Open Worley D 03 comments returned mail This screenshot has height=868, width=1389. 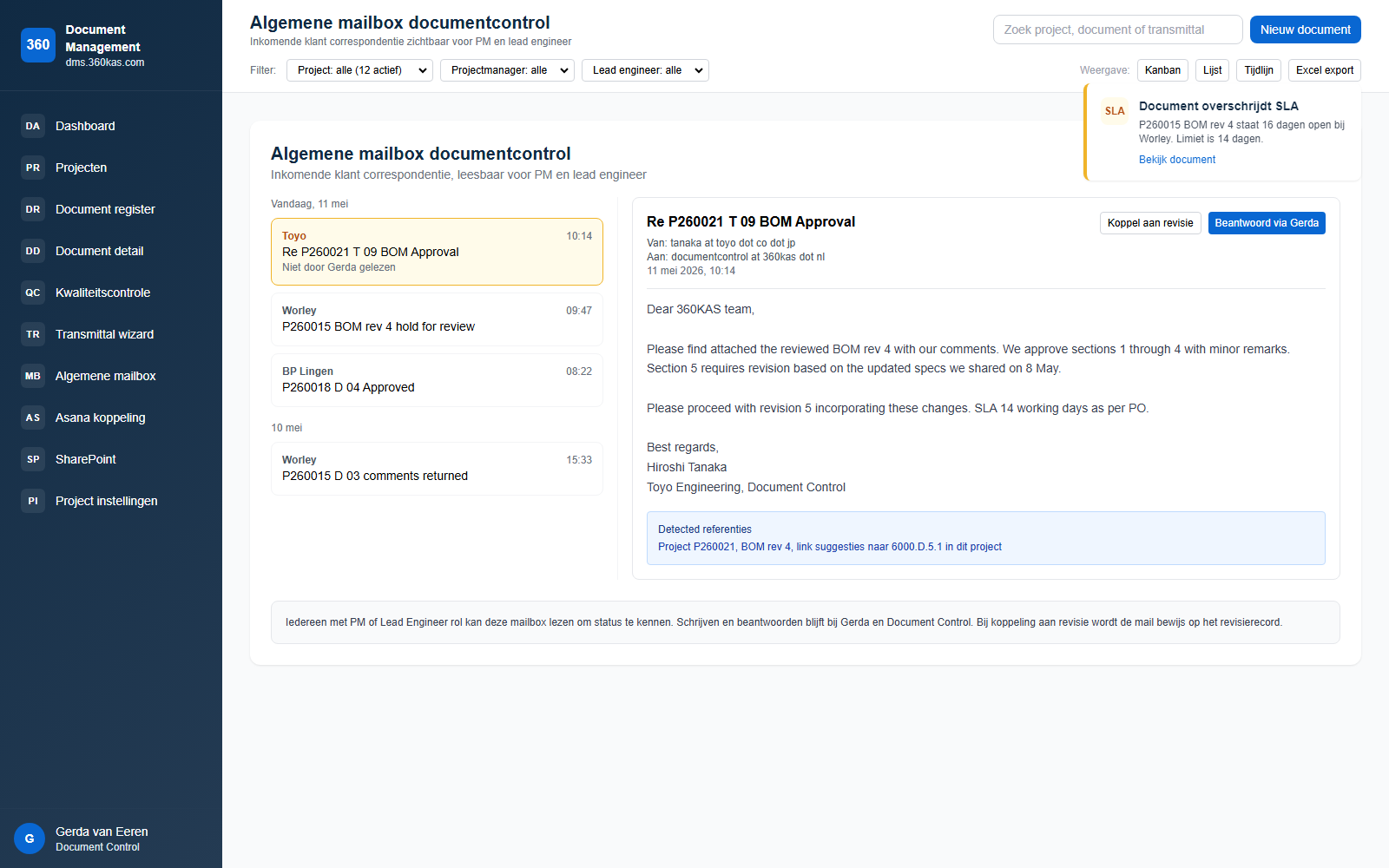[x=437, y=469]
